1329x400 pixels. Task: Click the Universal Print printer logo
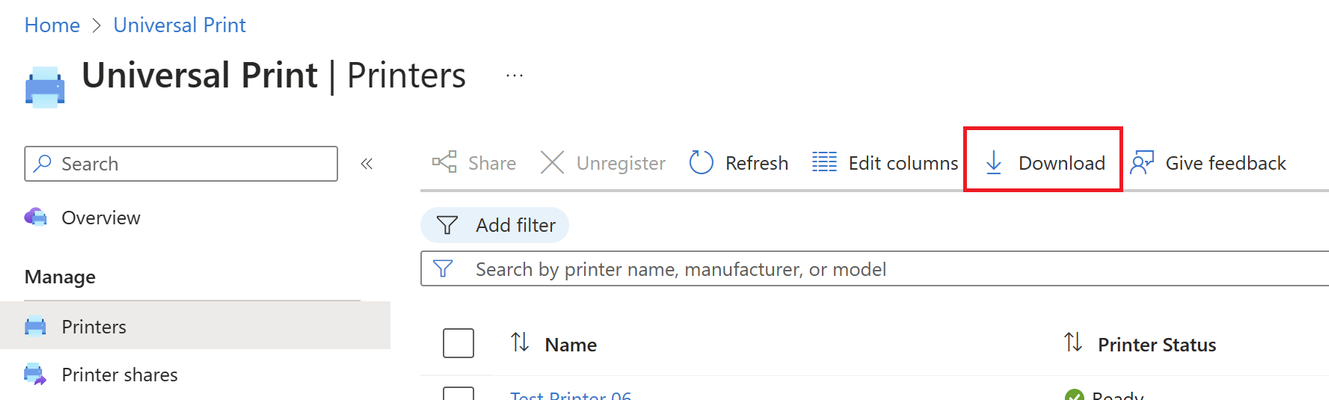click(45, 87)
